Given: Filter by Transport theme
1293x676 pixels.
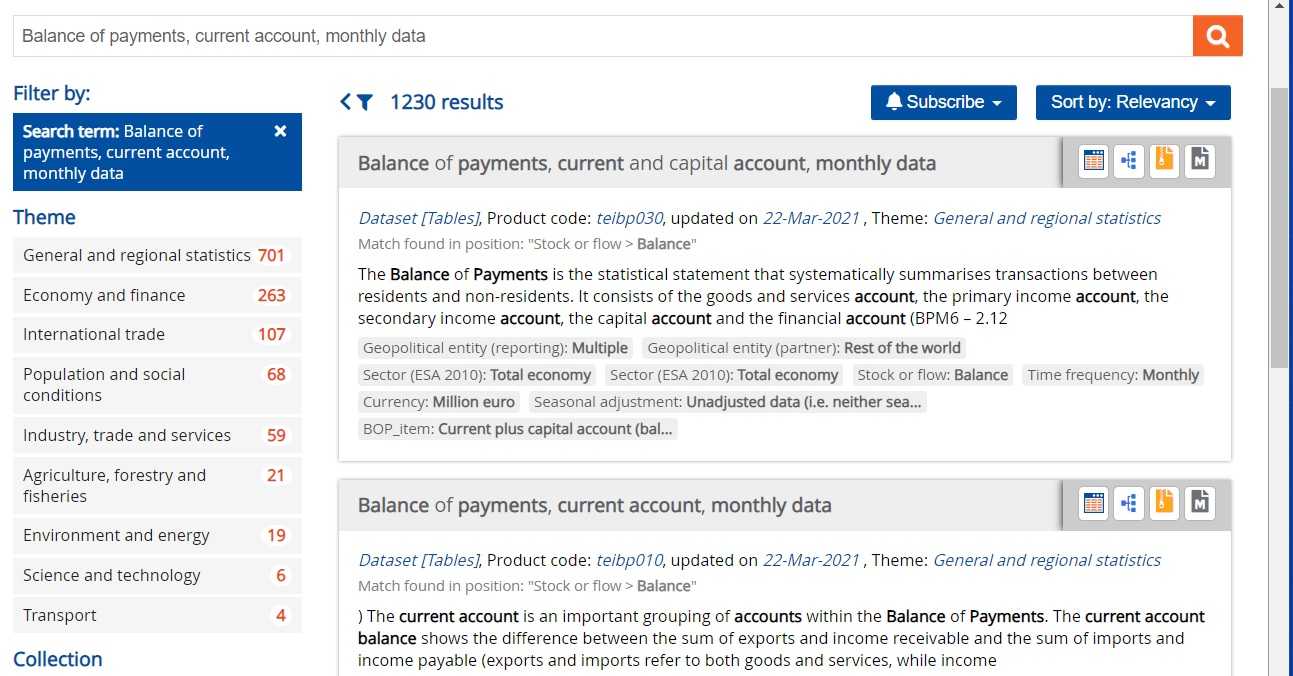Looking at the screenshot, I should [156, 615].
